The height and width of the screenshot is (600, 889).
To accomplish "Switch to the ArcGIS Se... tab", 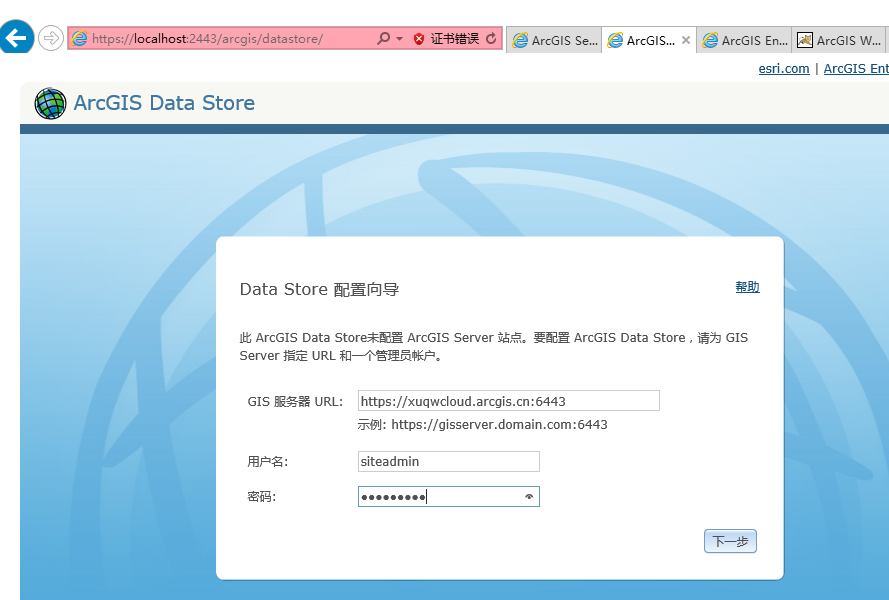I will pyautogui.click(x=554, y=40).
